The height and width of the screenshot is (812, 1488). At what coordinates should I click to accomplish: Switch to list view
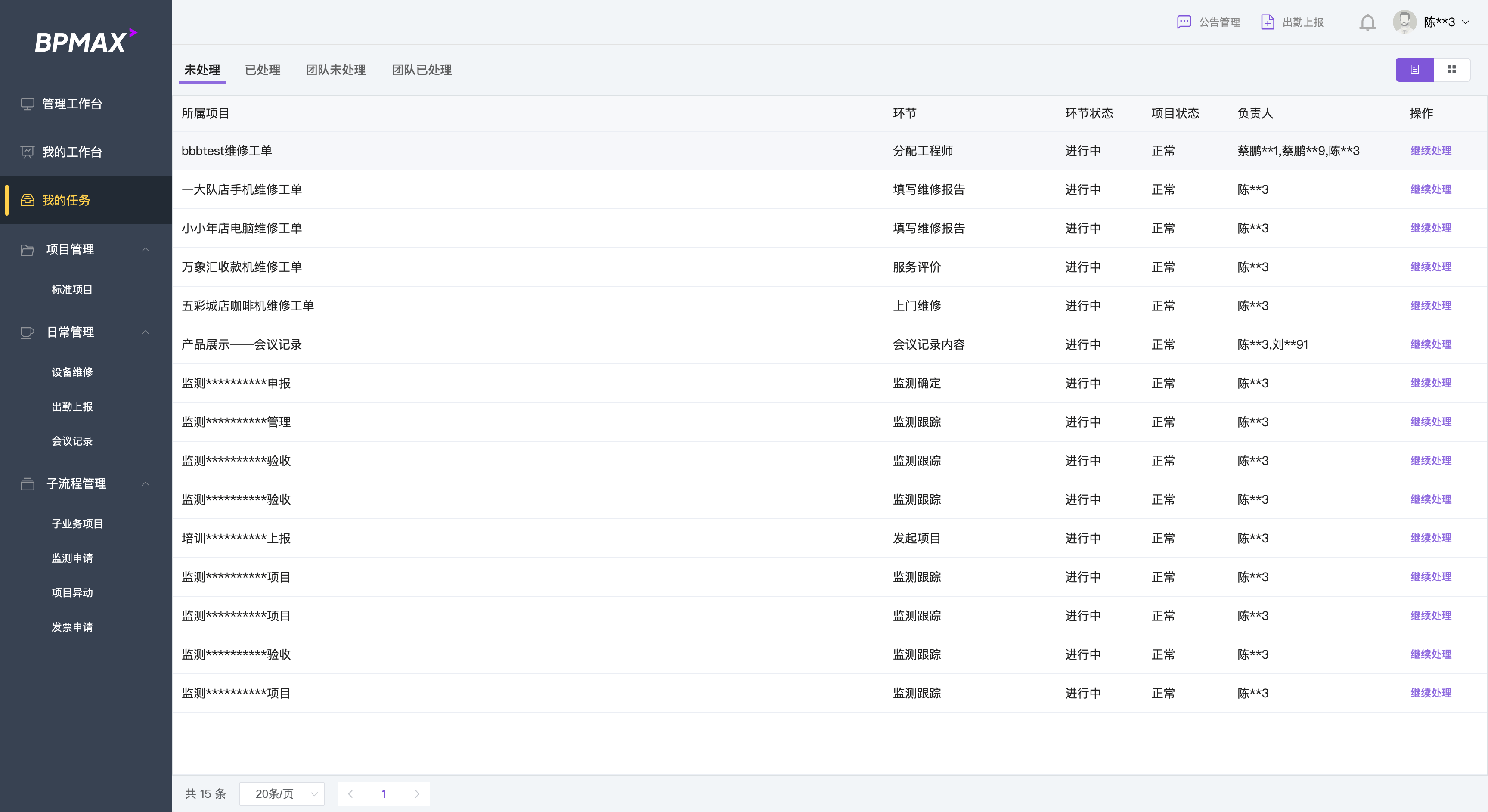point(1414,69)
